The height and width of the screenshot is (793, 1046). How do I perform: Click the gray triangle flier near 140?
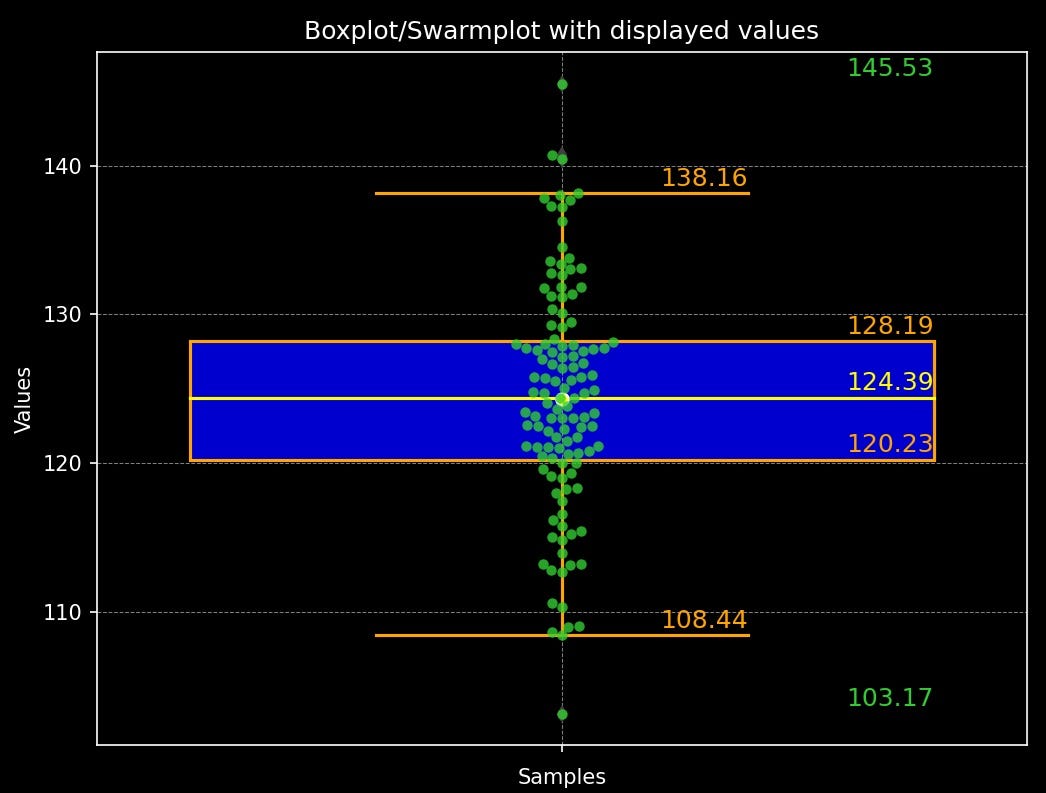pyautogui.click(x=562, y=152)
